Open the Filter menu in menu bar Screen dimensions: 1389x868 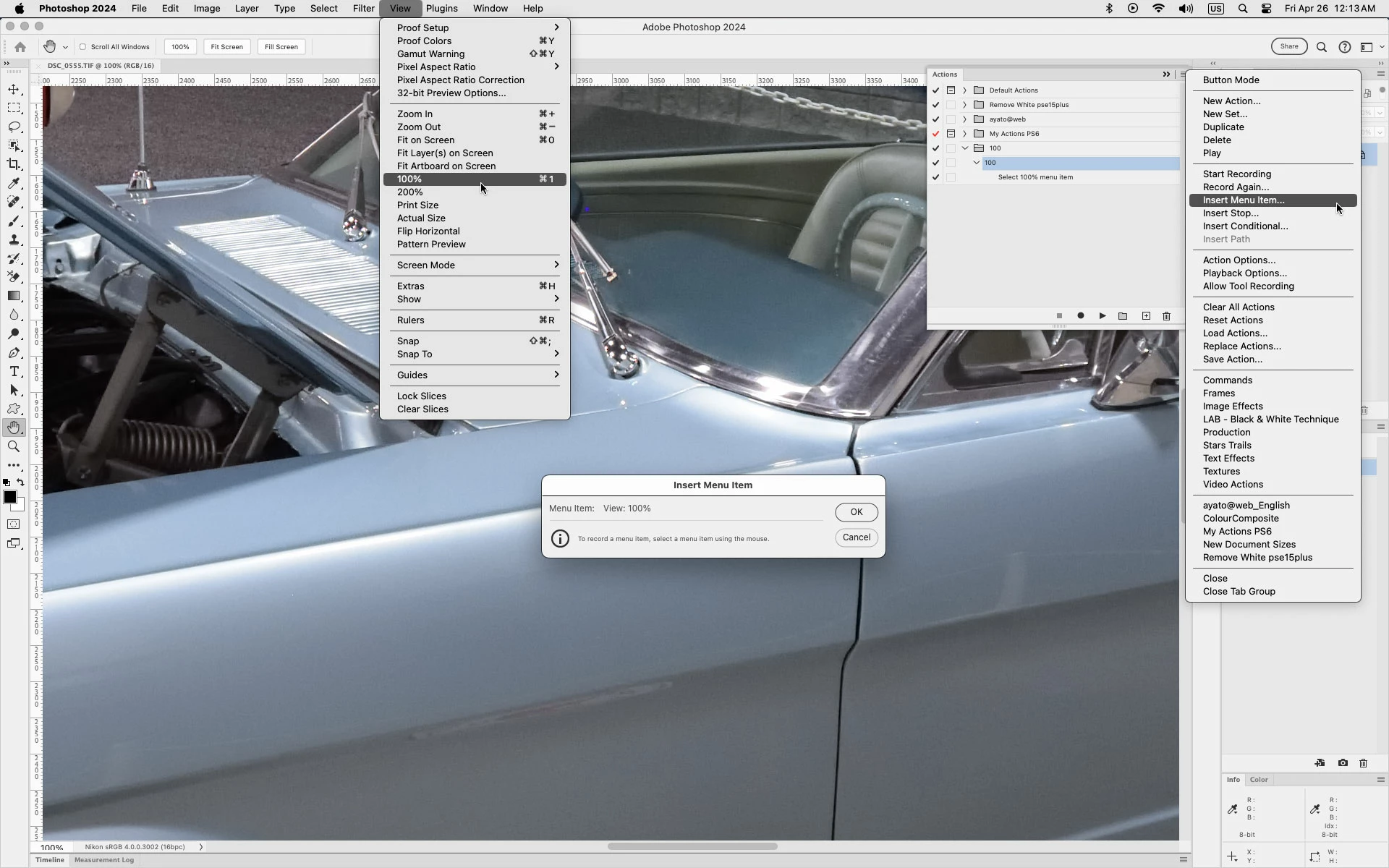click(x=363, y=9)
